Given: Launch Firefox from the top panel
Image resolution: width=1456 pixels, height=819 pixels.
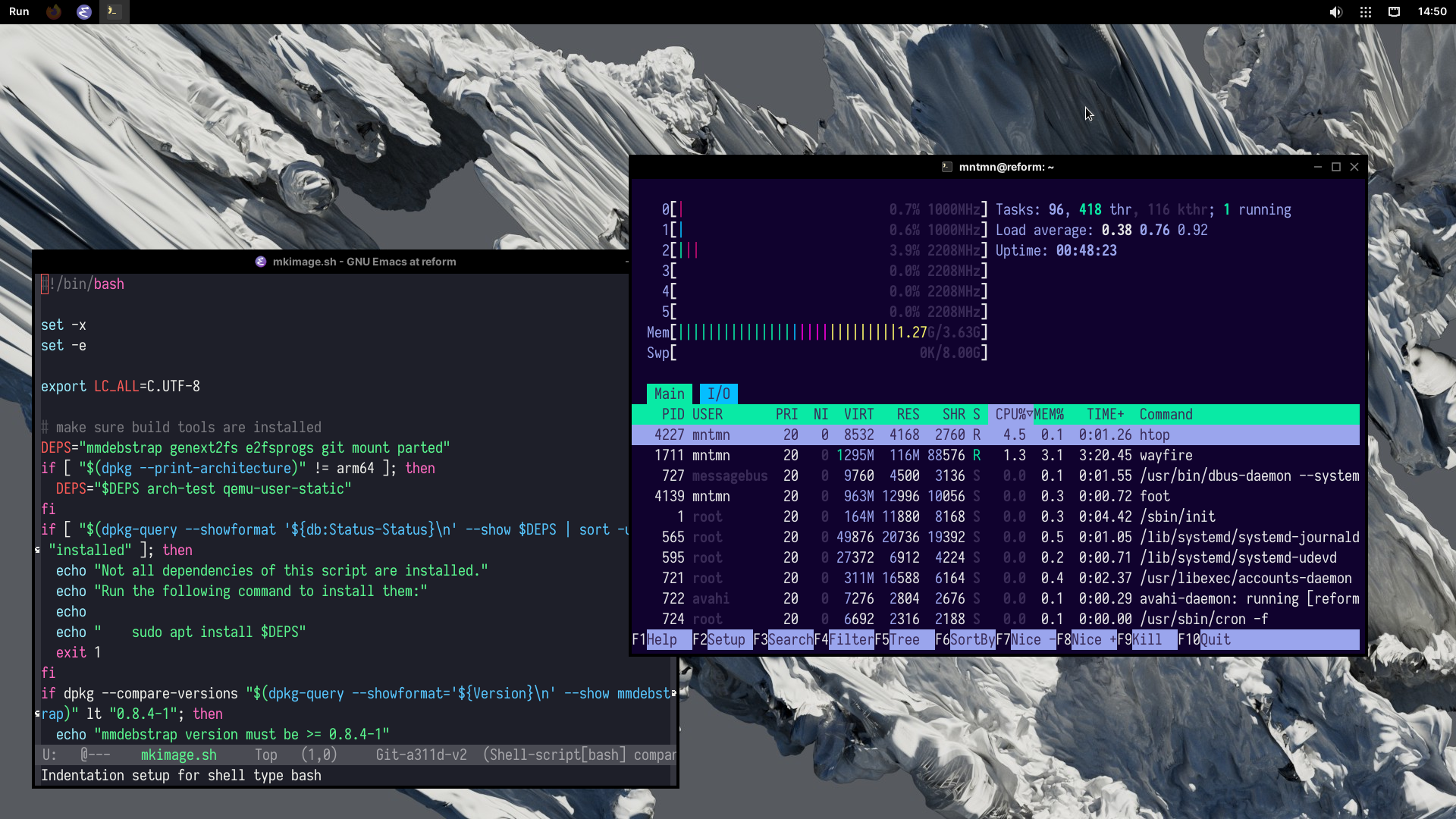Looking at the screenshot, I should coord(54,11).
